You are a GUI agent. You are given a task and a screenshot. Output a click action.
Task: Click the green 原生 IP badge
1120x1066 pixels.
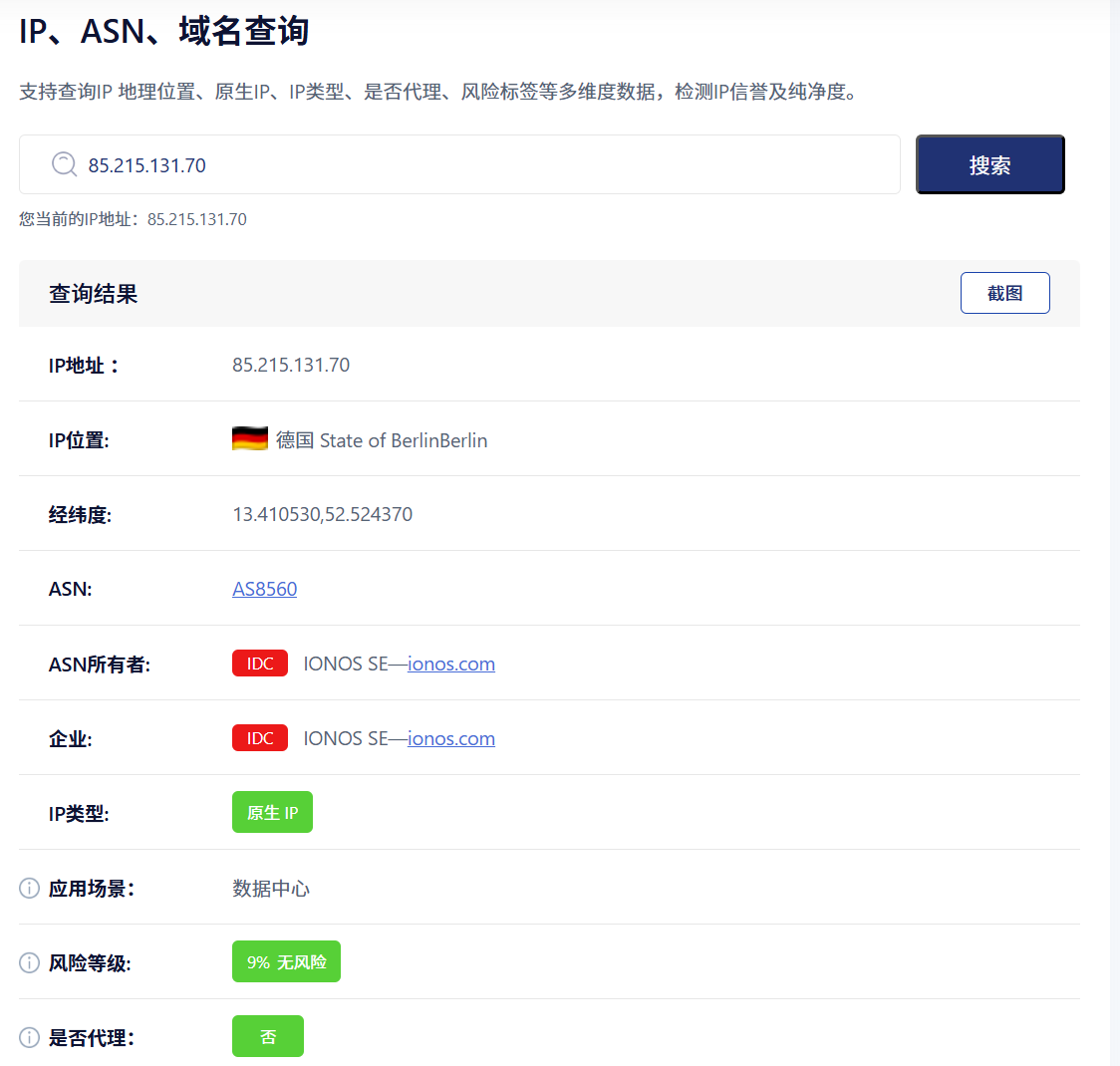pos(272,813)
